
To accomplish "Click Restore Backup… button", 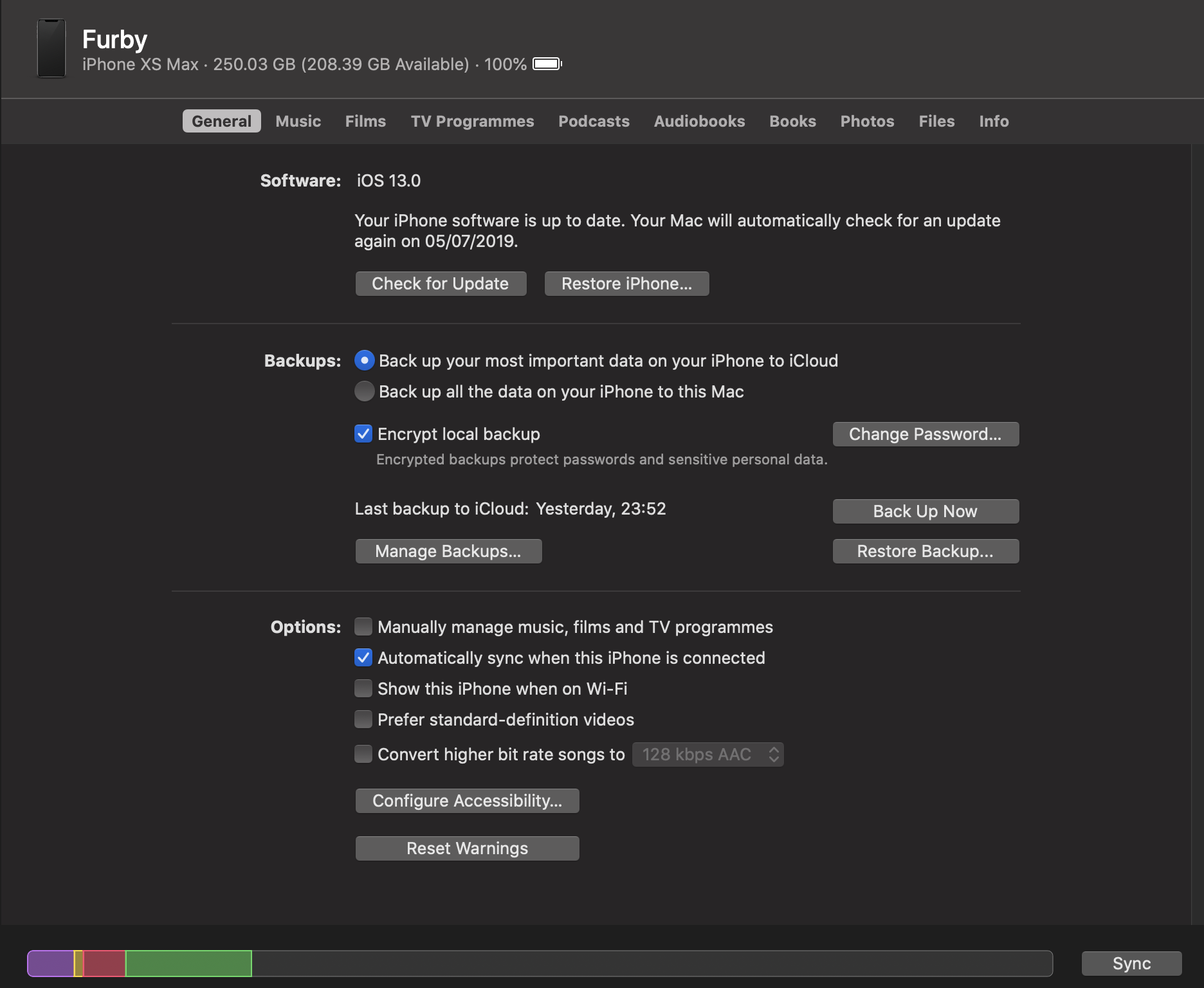I will 926,551.
